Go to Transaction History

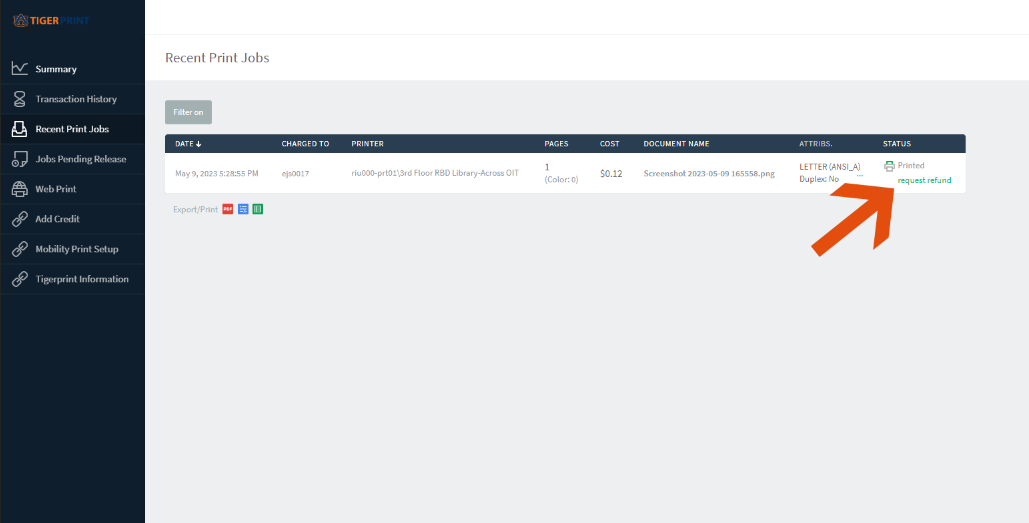pos(76,99)
